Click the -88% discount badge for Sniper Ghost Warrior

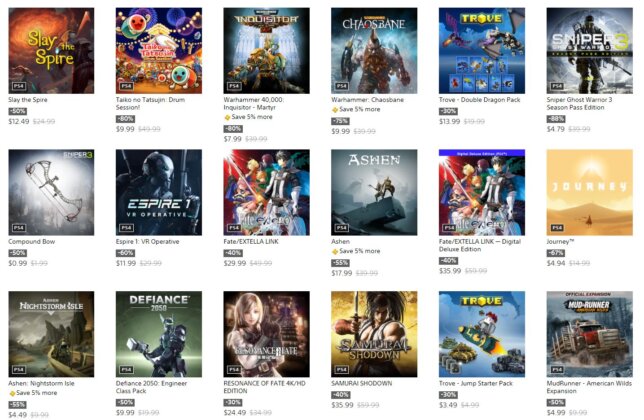(x=556, y=119)
